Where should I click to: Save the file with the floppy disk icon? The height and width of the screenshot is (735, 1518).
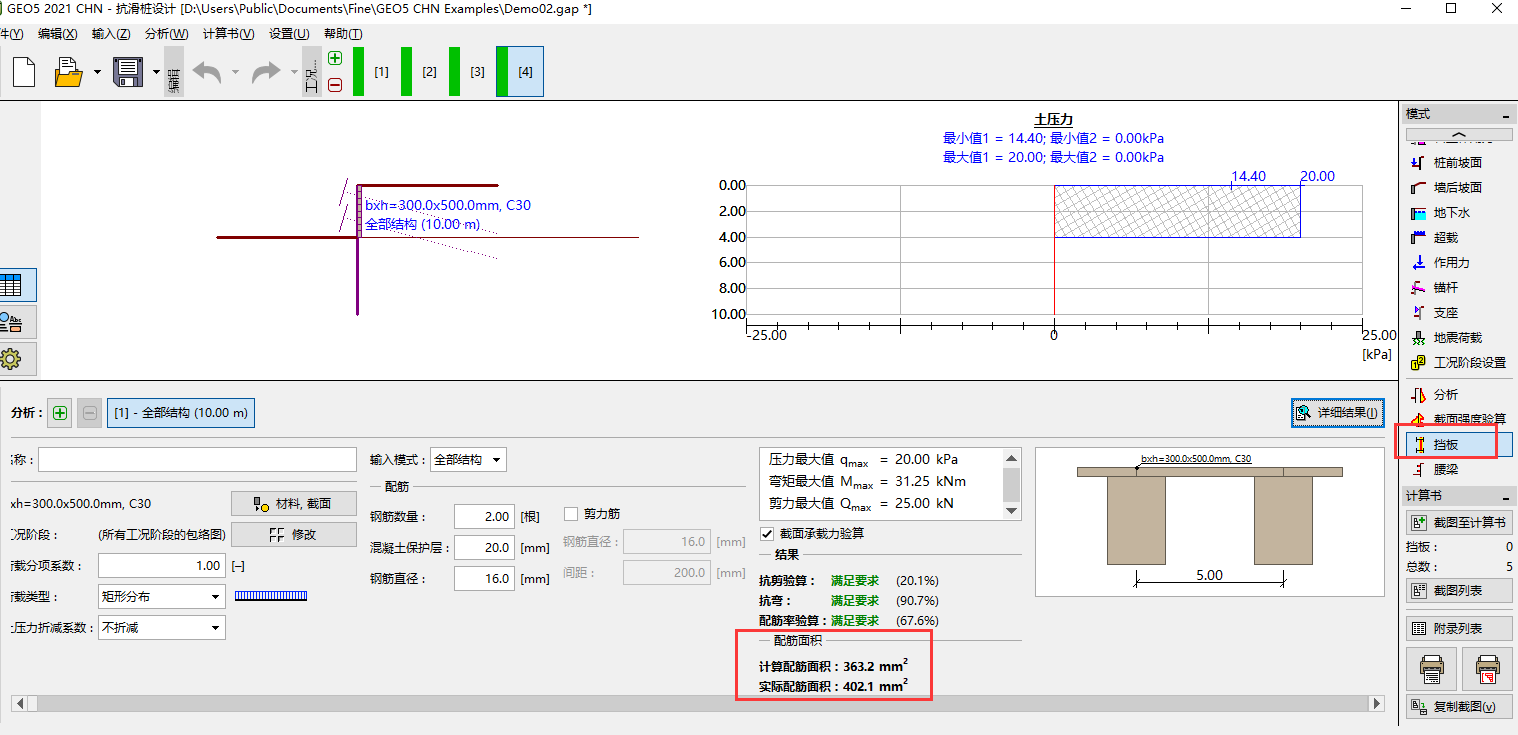coord(128,72)
